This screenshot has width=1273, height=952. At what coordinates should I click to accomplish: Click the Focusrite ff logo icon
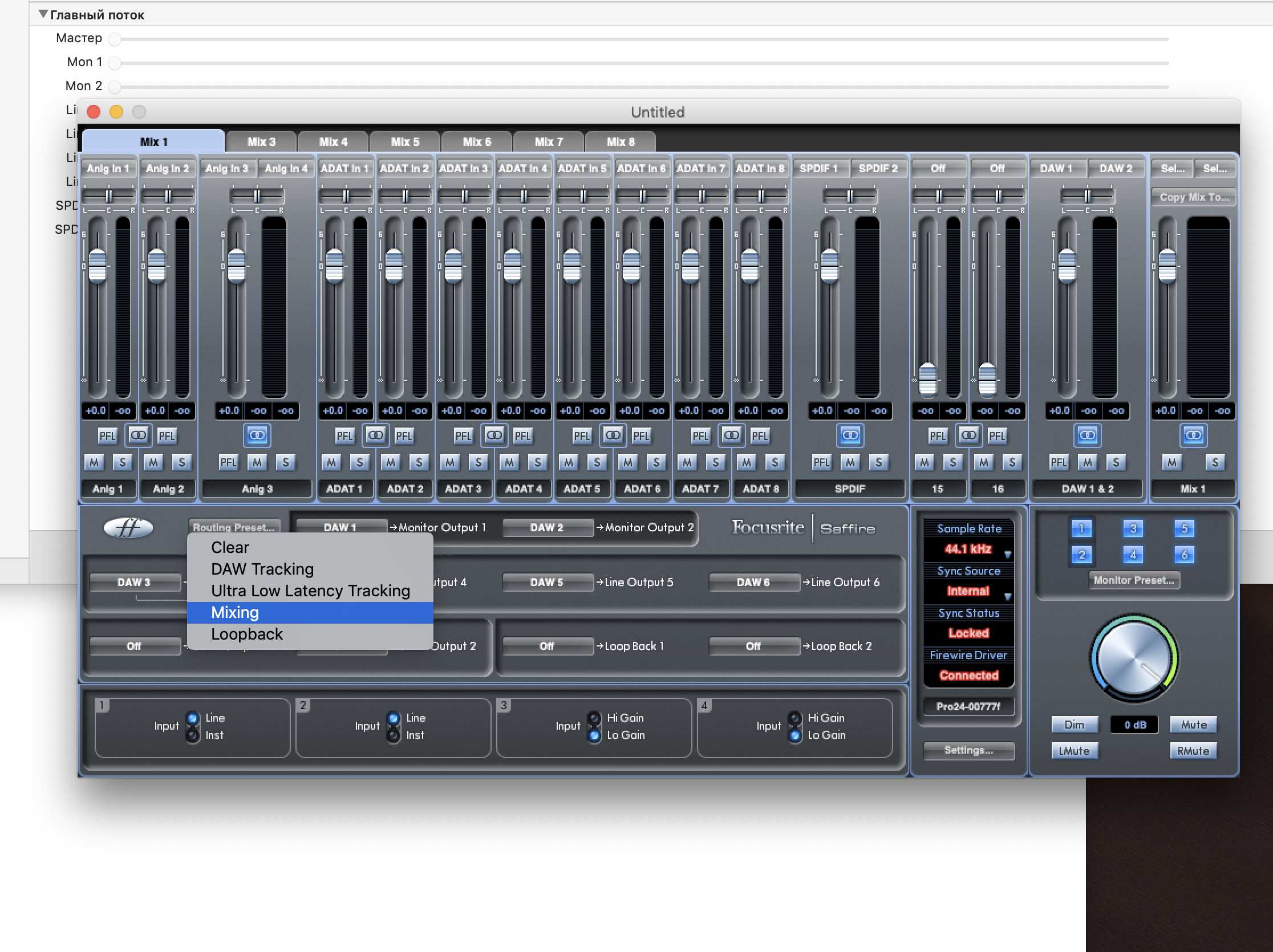click(128, 527)
